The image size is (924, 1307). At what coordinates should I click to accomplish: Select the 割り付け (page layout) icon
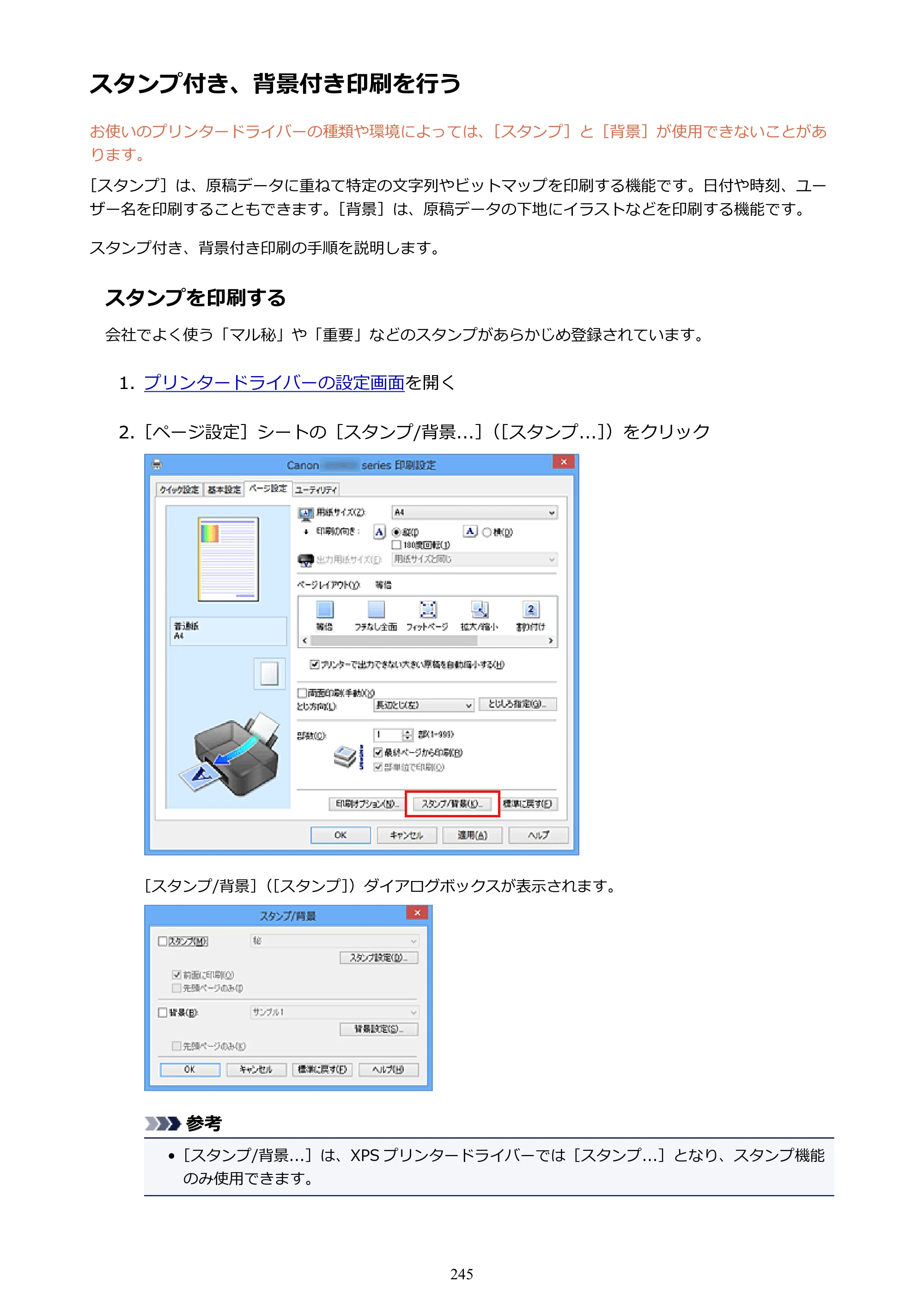tap(530, 610)
